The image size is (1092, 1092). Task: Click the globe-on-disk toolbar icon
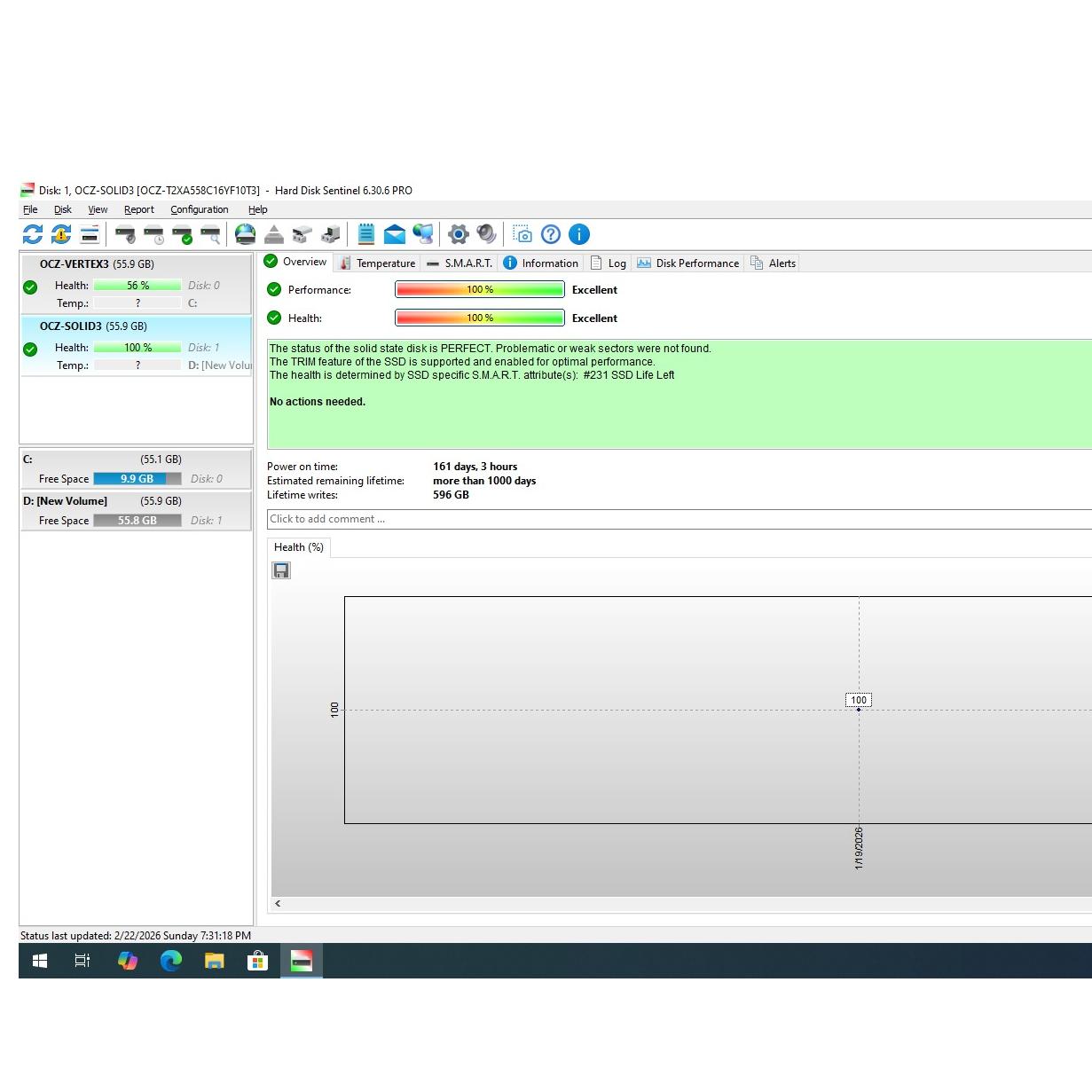point(246,234)
